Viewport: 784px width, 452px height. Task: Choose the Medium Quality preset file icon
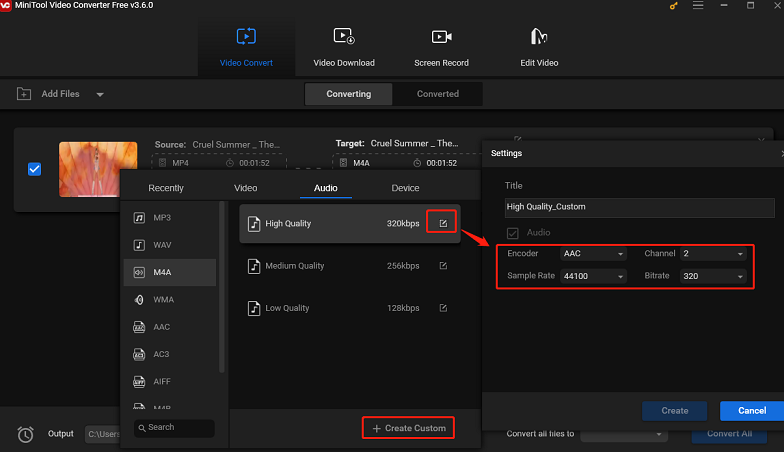pyautogui.click(x=254, y=266)
